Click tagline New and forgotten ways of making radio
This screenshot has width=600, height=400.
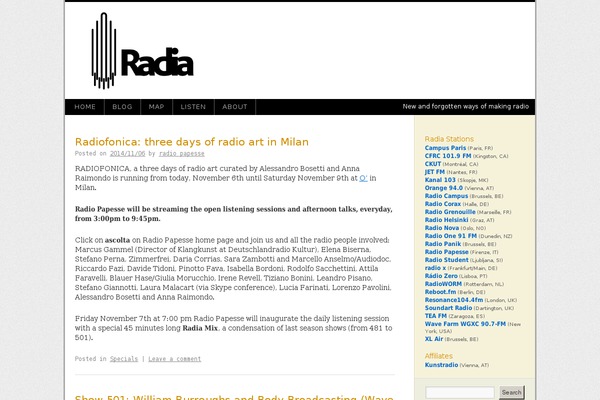pos(466,106)
